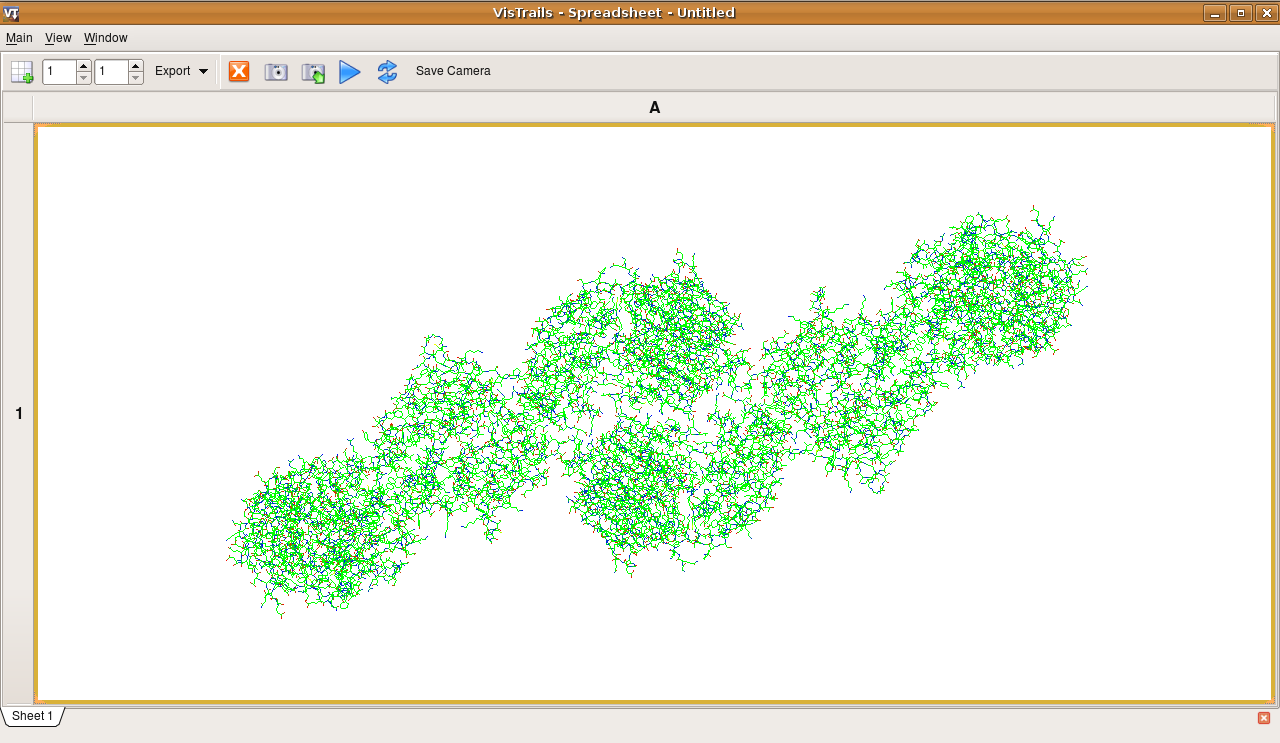This screenshot has height=743, width=1280.
Task: Close Sheet 1 using the small red X
Action: tap(1264, 718)
